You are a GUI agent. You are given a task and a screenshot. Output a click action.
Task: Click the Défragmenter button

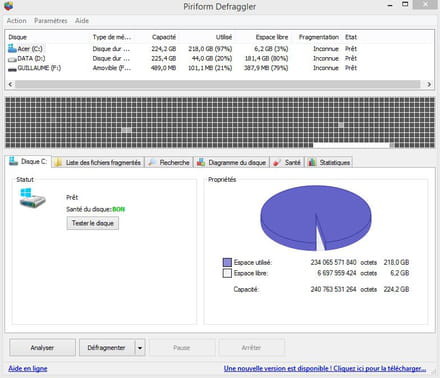[107, 348]
